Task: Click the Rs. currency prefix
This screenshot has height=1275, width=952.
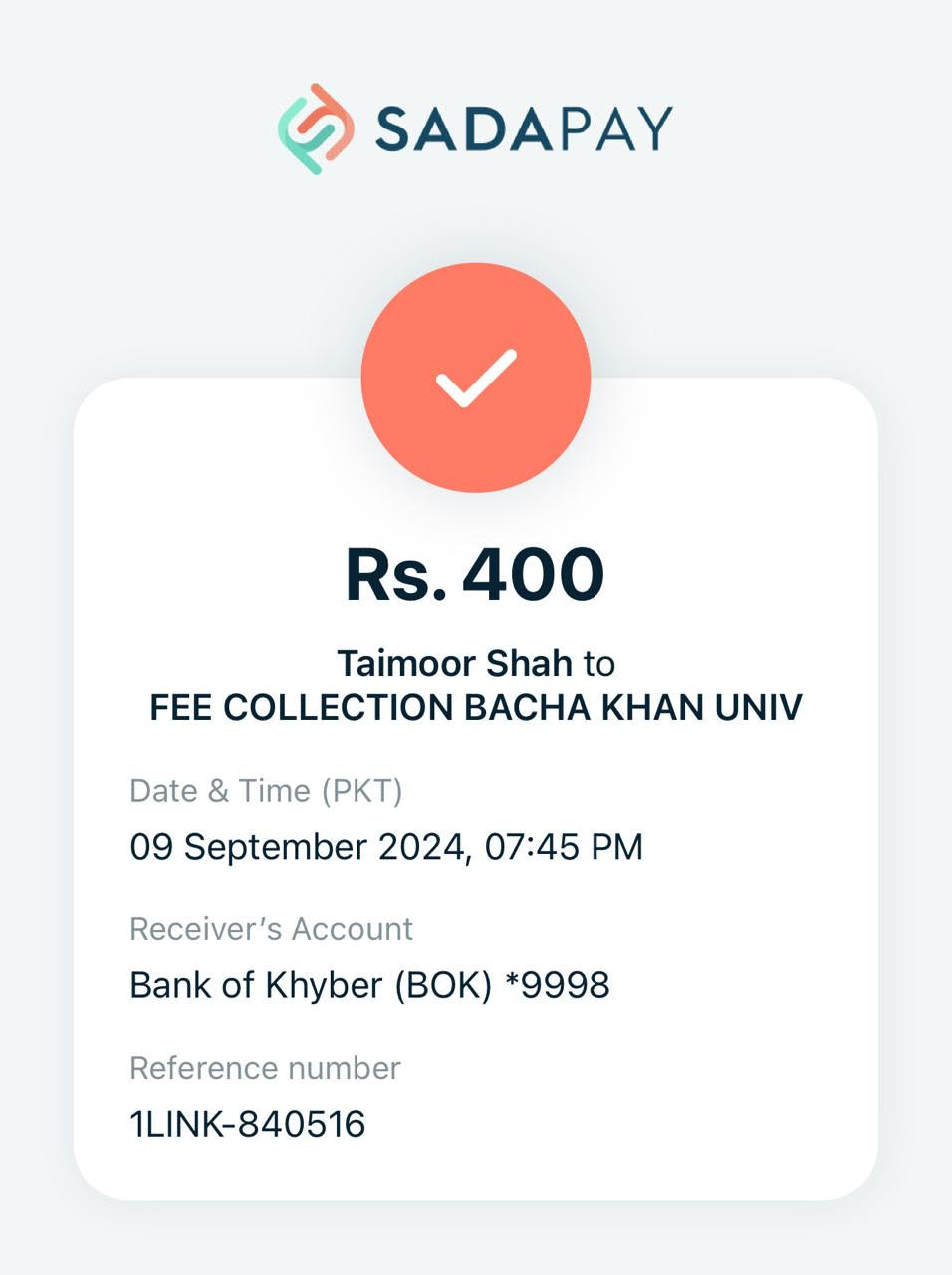Action: (x=396, y=575)
